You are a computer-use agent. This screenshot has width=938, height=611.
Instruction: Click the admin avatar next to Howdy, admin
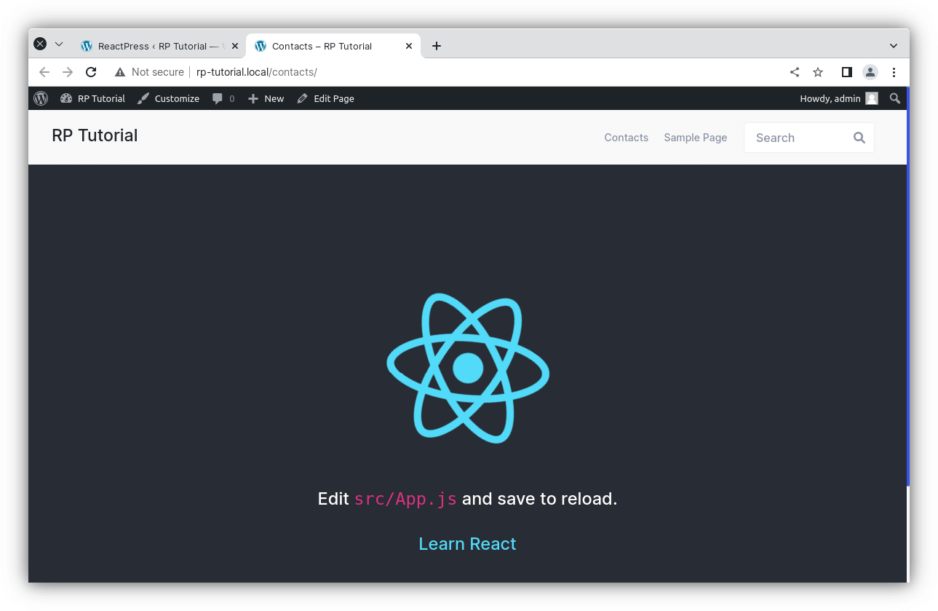870,98
